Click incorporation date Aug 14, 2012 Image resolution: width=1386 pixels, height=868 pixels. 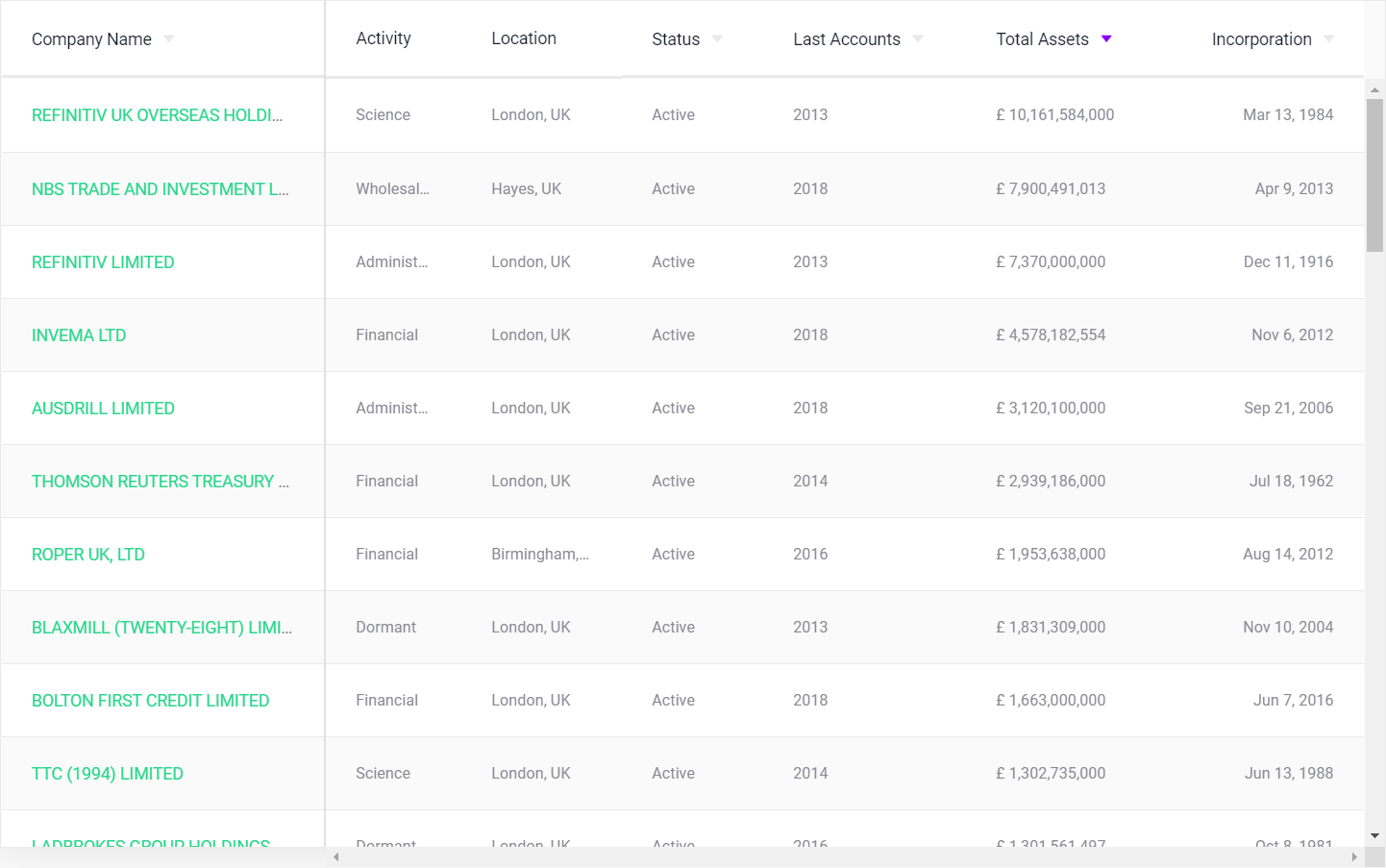pos(1288,554)
